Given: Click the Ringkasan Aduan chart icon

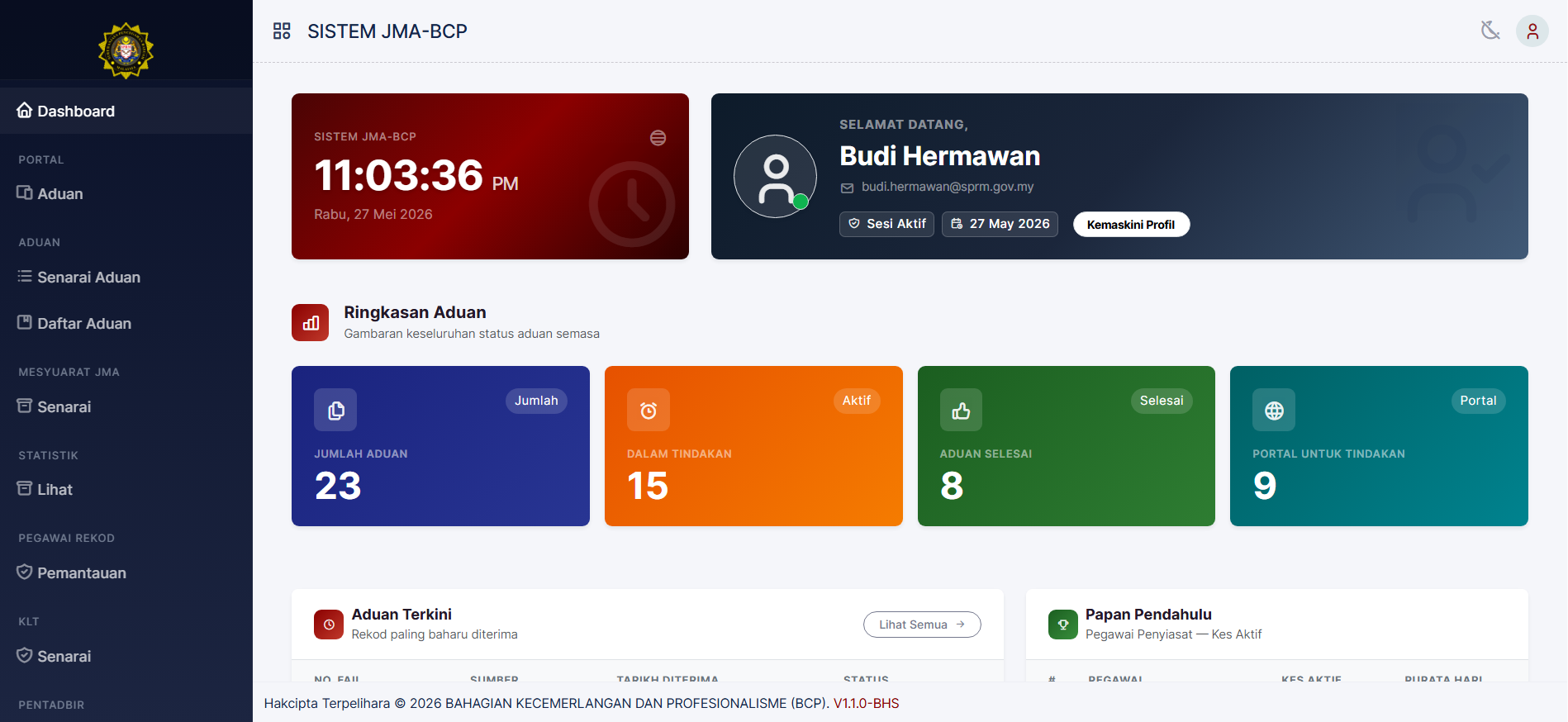Looking at the screenshot, I should tap(310, 322).
